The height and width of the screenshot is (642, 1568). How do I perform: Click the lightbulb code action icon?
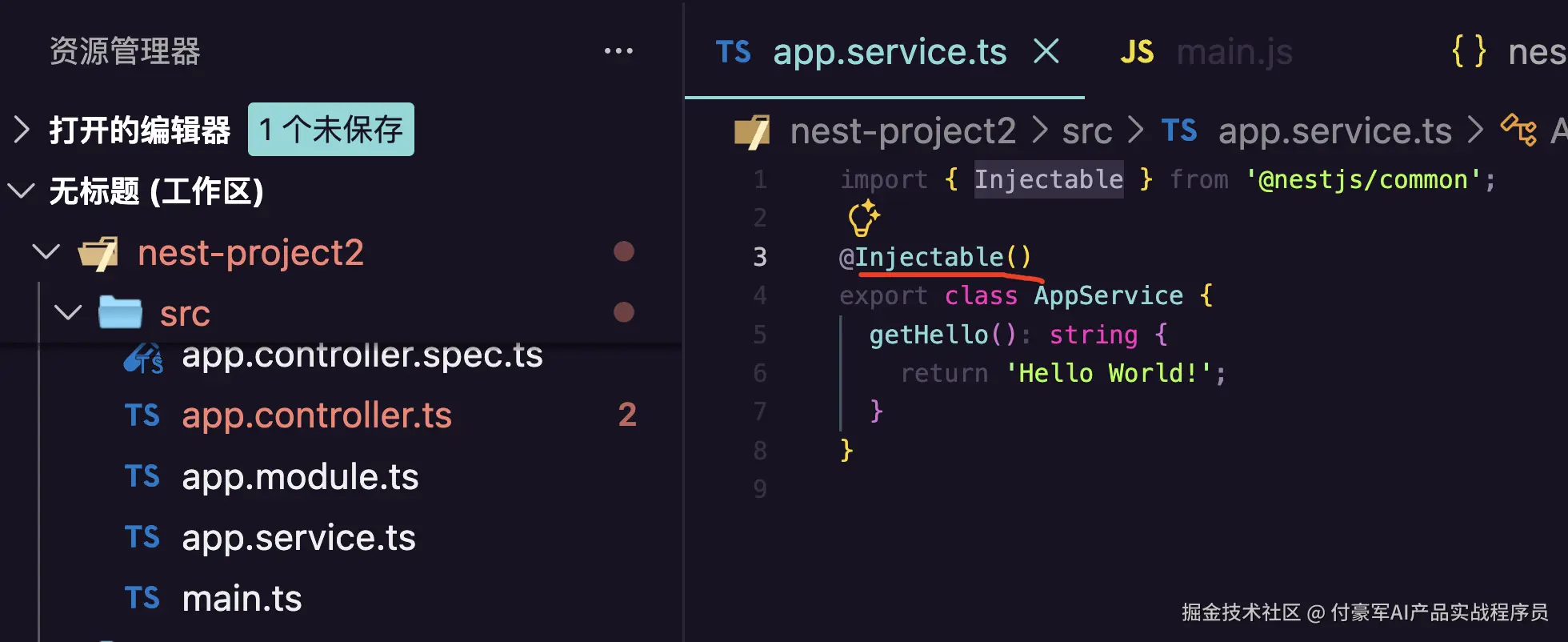(863, 219)
